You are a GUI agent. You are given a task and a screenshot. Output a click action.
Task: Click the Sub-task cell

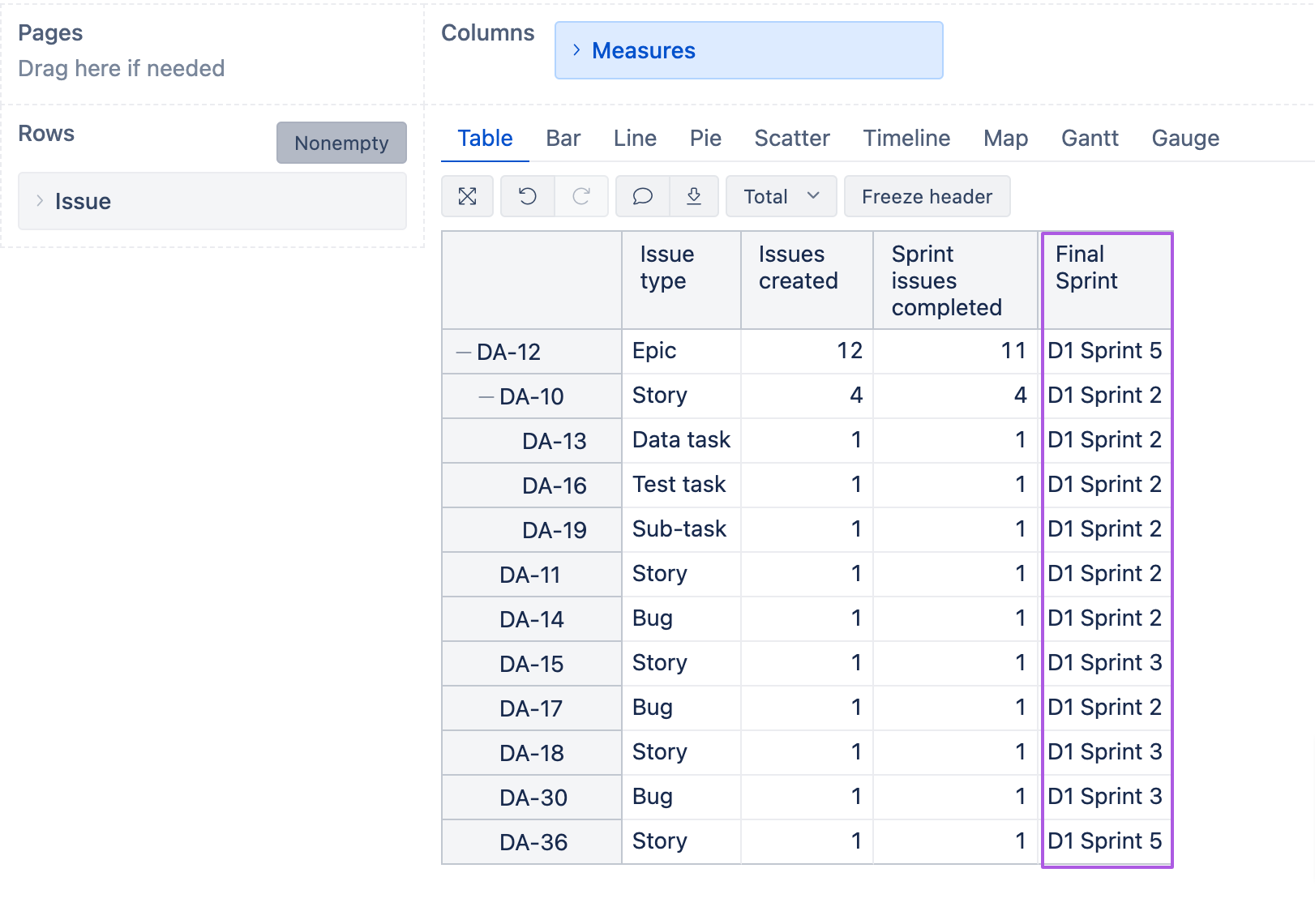tap(681, 529)
